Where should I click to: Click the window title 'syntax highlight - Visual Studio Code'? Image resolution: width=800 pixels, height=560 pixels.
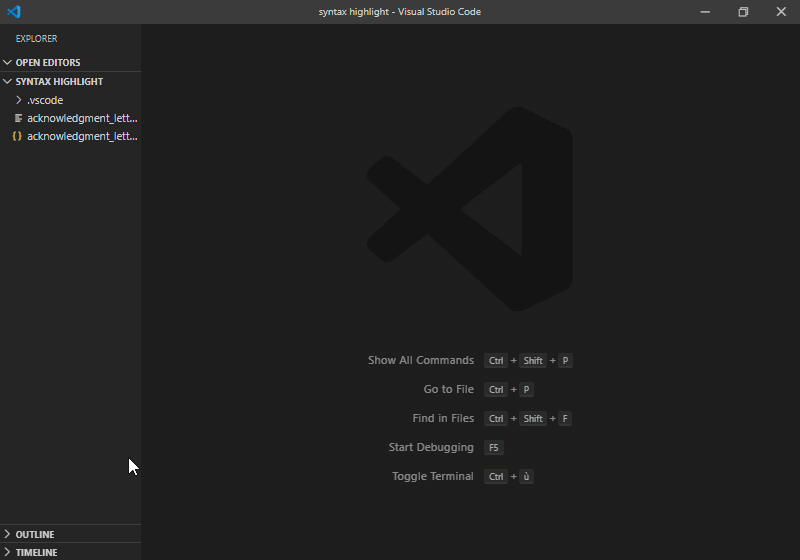click(x=399, y=12)
